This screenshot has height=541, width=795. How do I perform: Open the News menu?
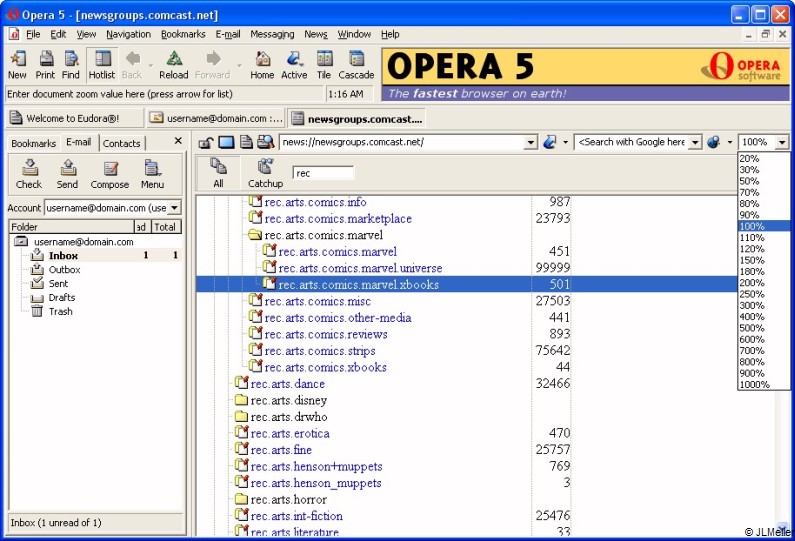316,34
